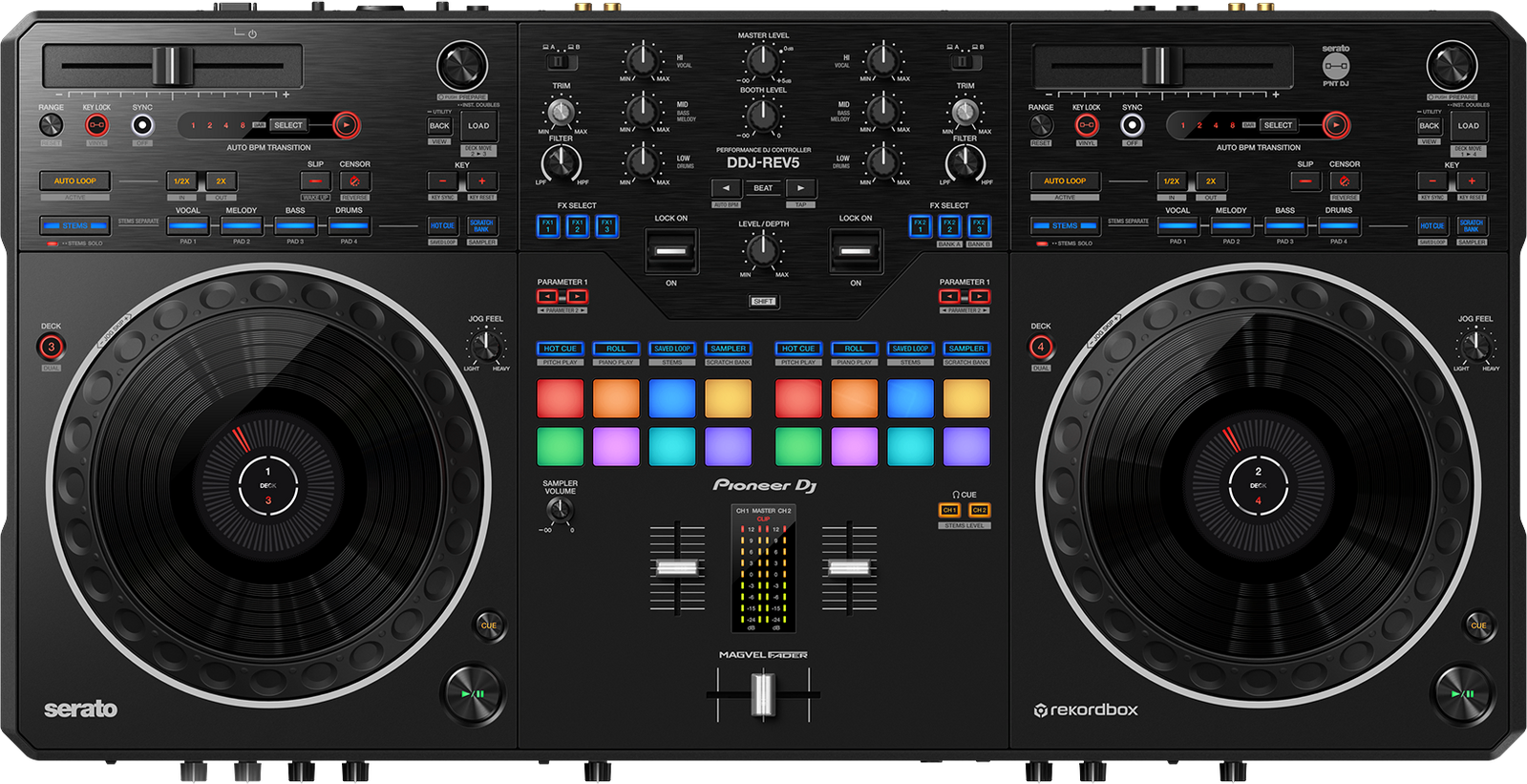Activate Auto Loop on the left deck
Image resolution: width=1527 pixels, height=784 pixels.
tap(74, 180)
